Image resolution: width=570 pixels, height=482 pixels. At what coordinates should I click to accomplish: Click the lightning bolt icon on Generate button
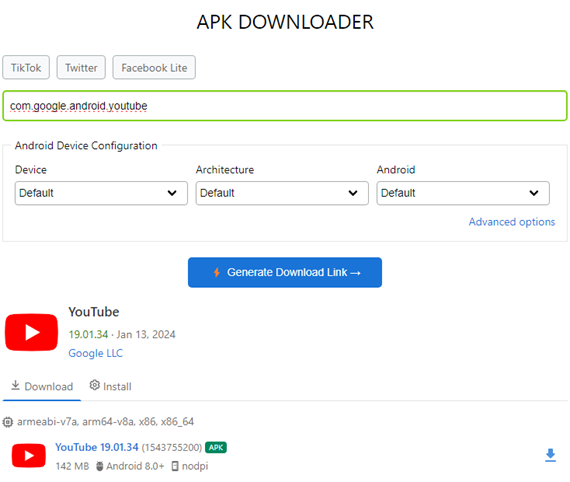pyautogui.click(x=217, y=272)
